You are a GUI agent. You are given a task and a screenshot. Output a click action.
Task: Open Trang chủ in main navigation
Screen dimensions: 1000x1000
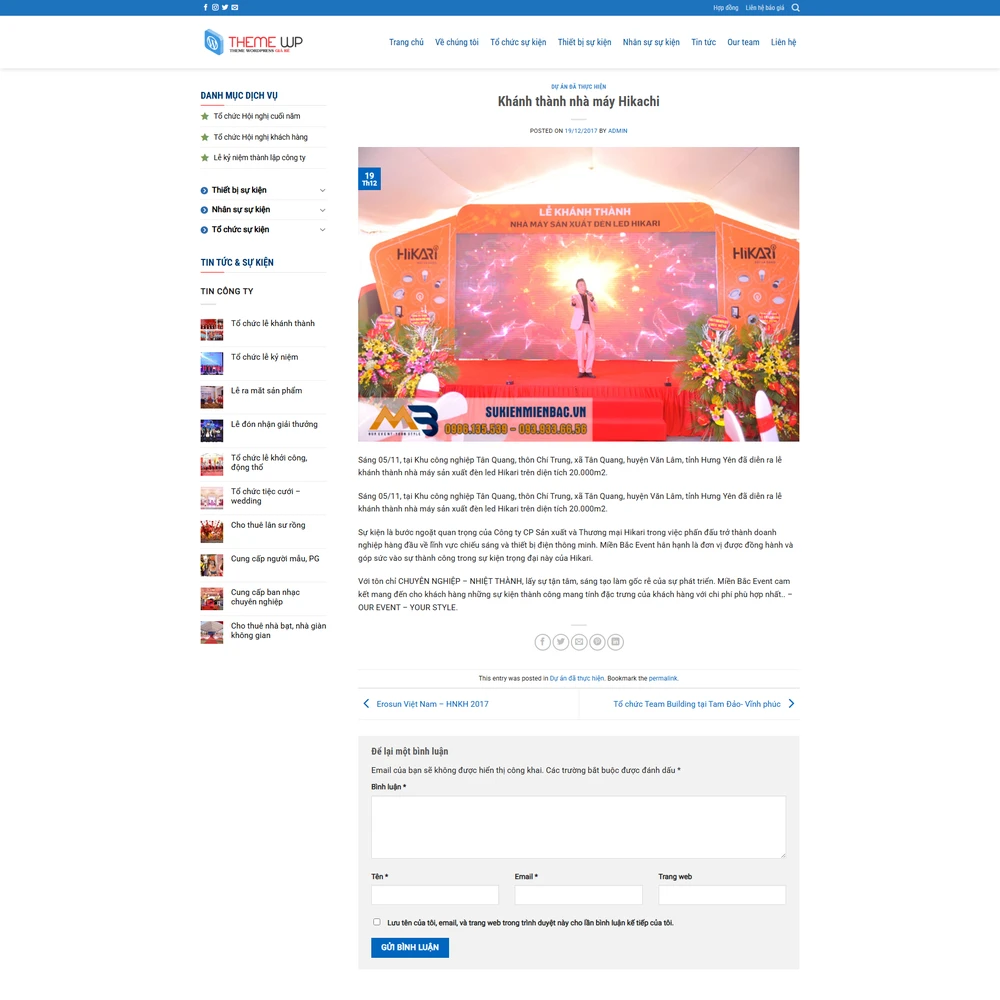(406, 42)
